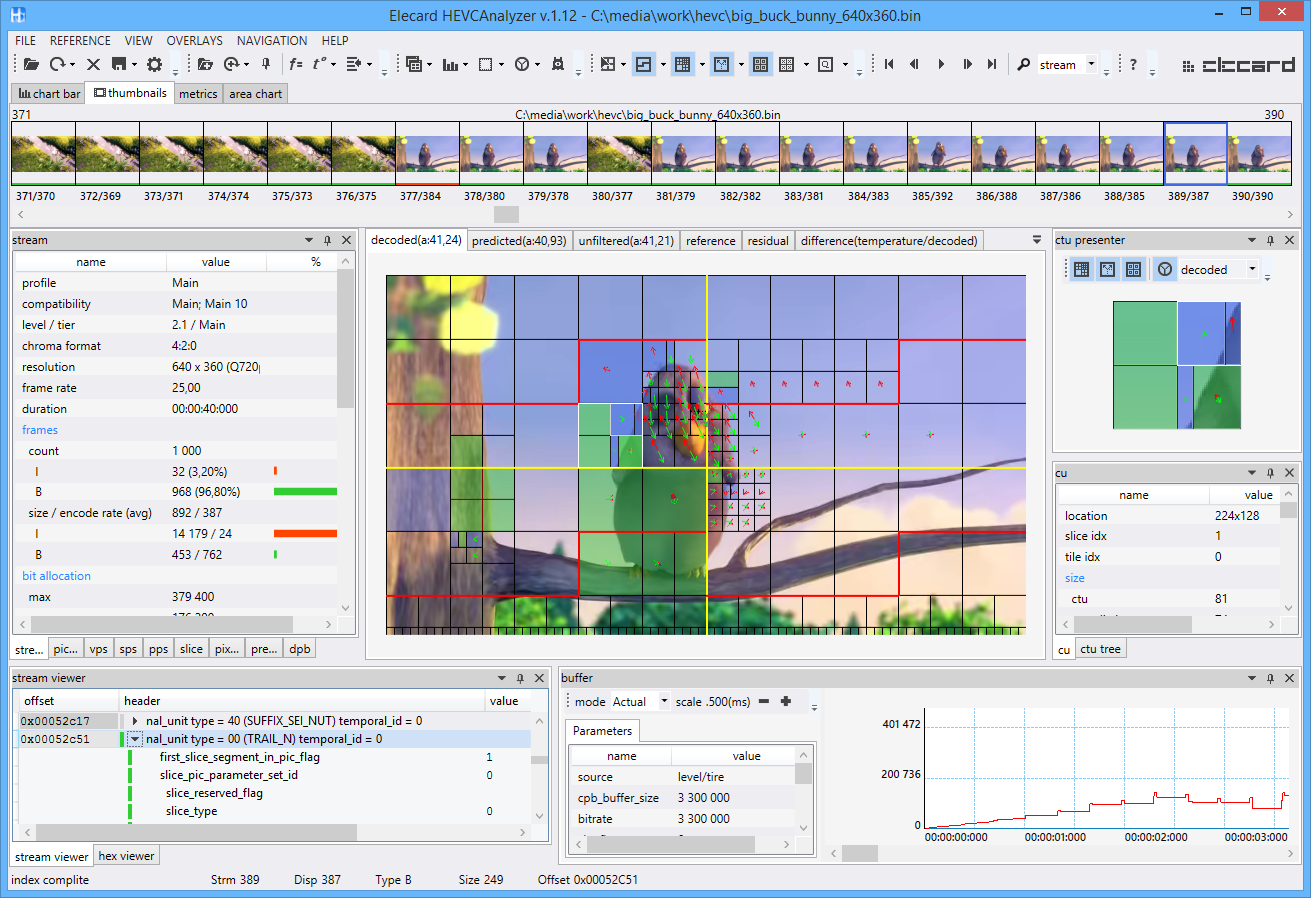The image size is (1311, 898).
Task: Click the play button
Action: [x=941, y=64]
